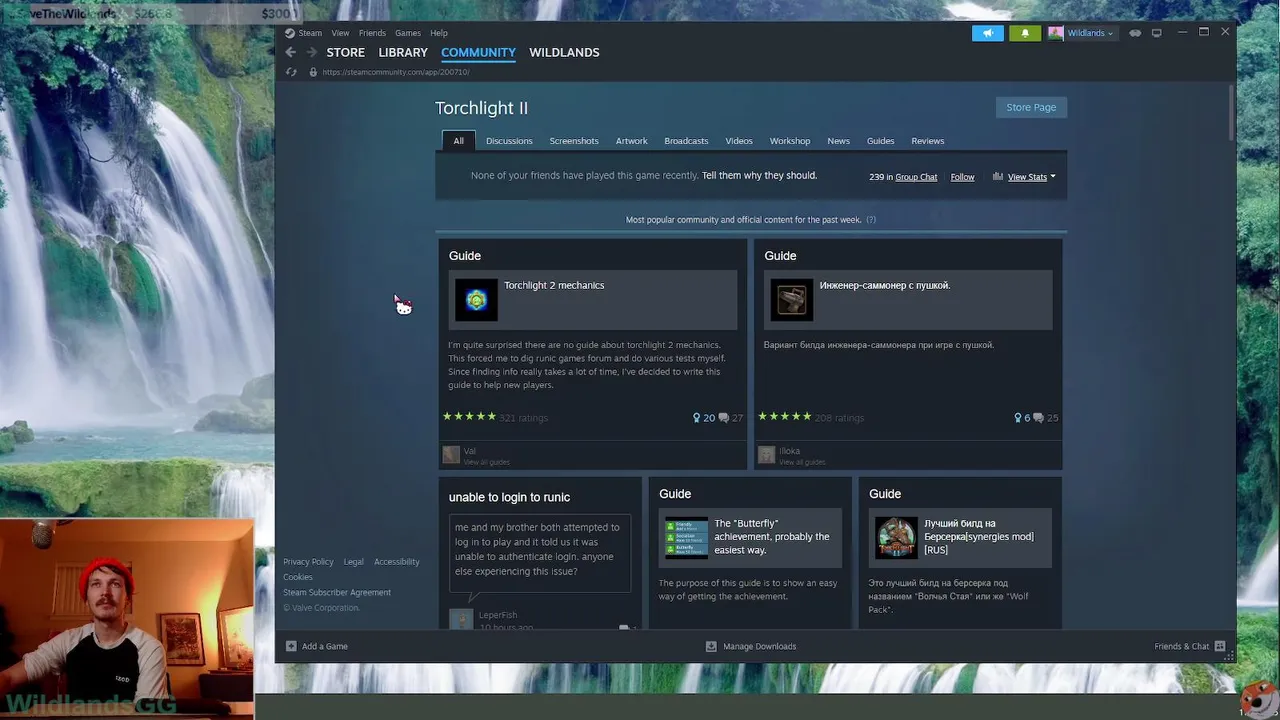The width and height of the screenshot is (1280, 720).
Task: Click Val's author avatar
Action: (451, 455)
